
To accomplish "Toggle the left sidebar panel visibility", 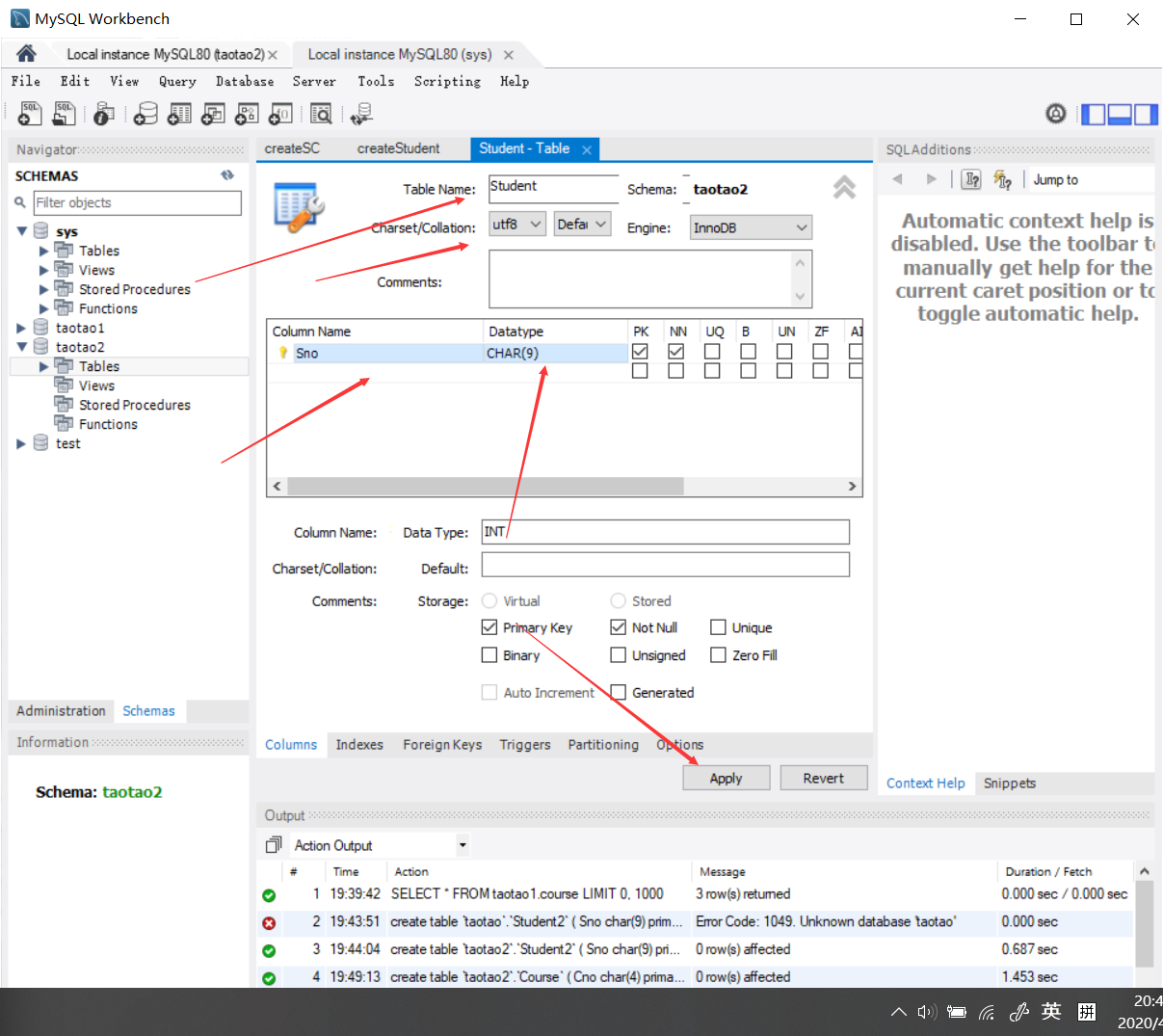I will tap(1094, 115).
